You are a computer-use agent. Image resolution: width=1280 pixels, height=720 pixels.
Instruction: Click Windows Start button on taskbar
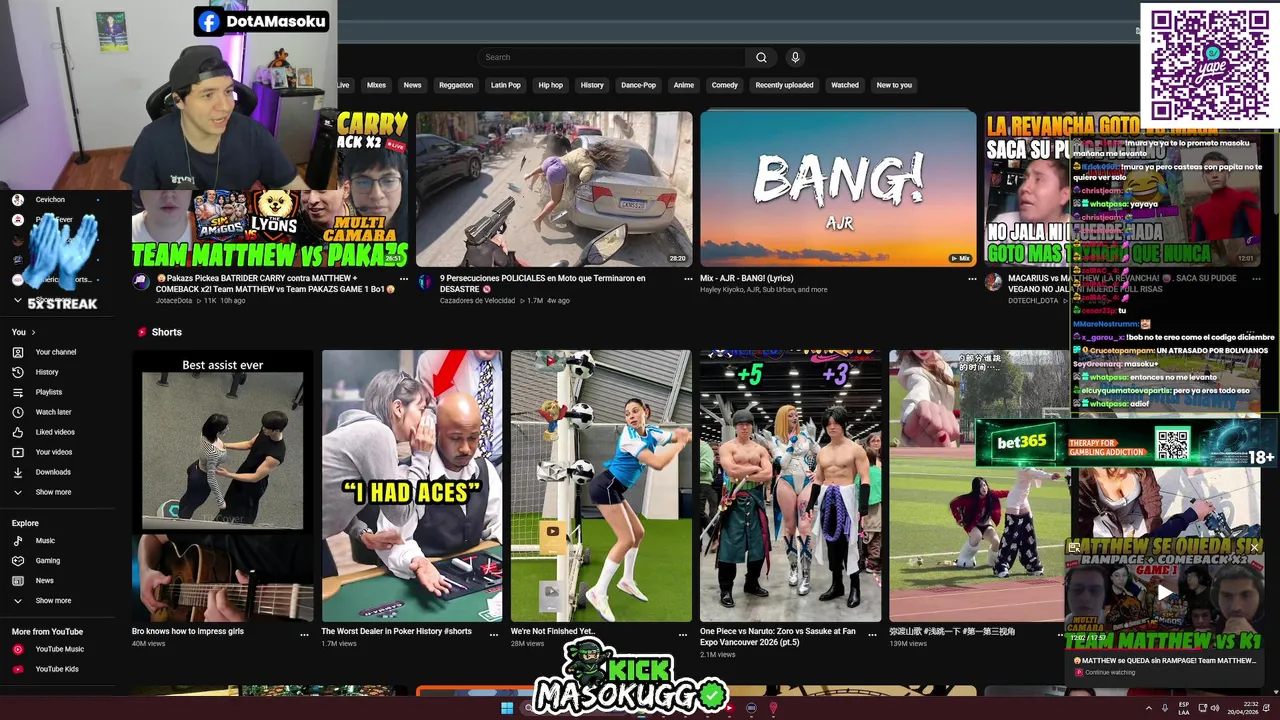pos(507,709)
